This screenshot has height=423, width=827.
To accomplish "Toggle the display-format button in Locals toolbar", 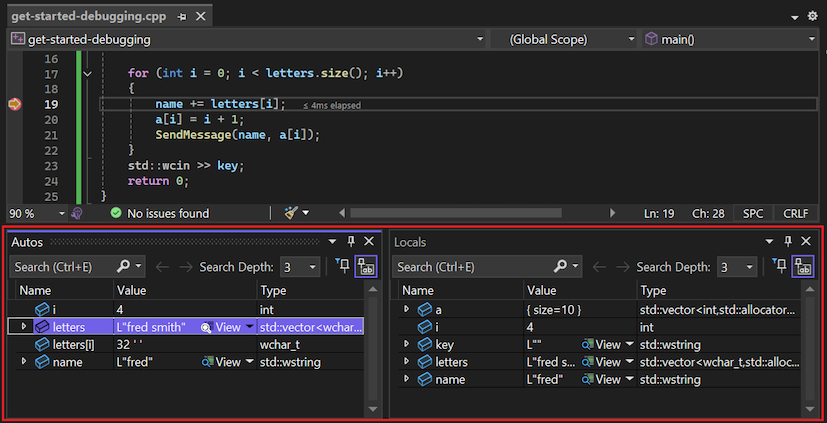I will 802,267.
